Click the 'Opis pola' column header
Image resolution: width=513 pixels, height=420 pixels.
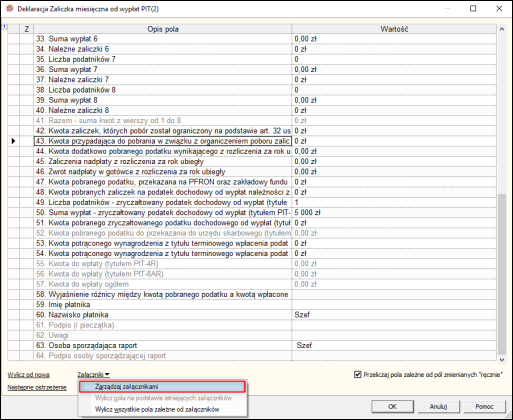coord(163,29)
